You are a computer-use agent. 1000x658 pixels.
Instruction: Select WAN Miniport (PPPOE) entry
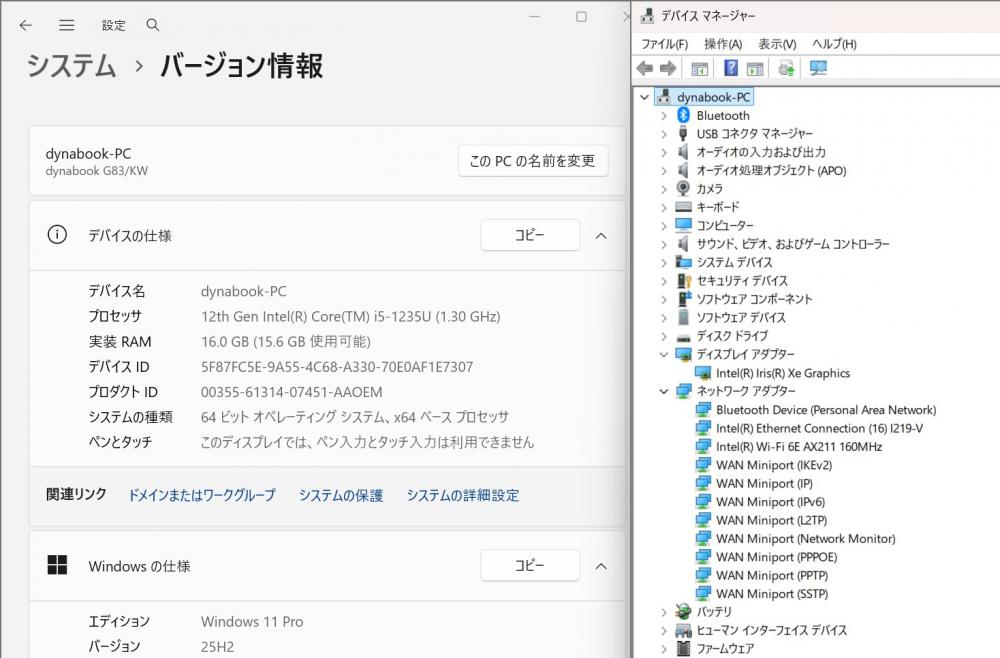click(776, 557)
